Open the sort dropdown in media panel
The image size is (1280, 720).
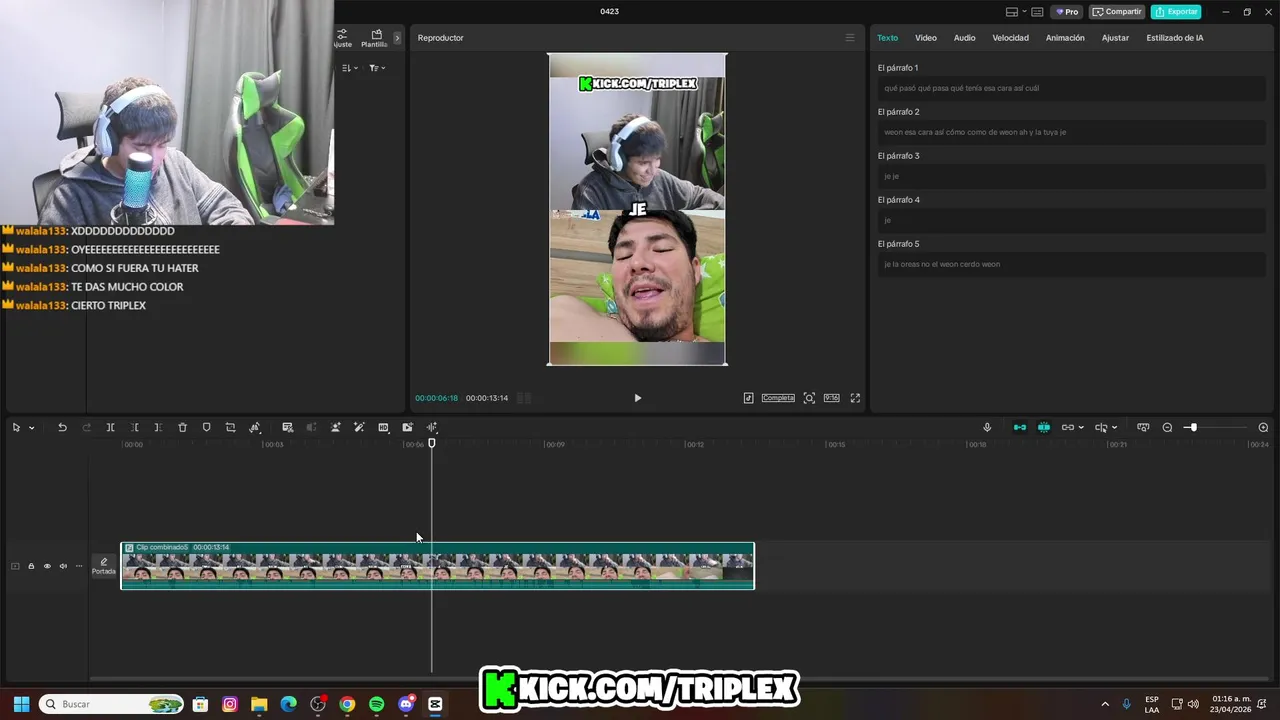click(349, 68)
